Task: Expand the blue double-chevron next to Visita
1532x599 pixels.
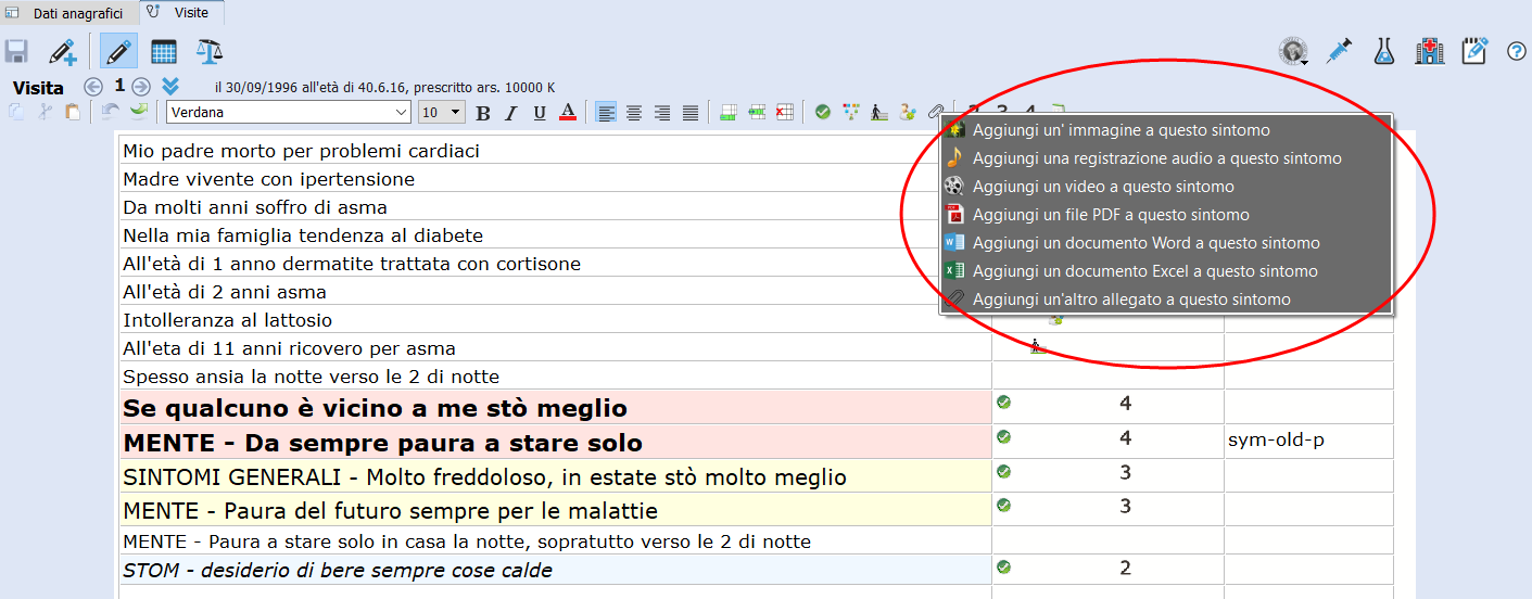Action: click(170, 86)
